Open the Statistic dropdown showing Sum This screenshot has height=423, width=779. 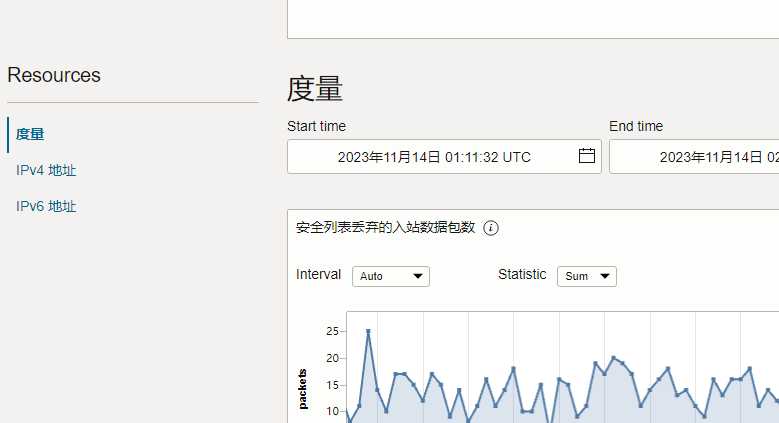(587, 276)
